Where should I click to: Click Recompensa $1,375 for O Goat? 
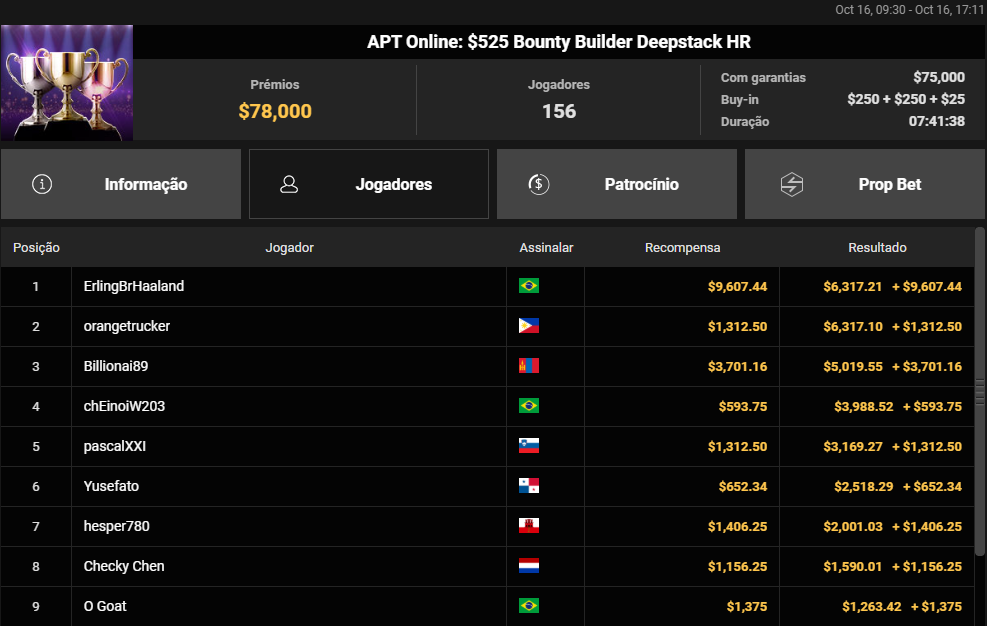click(747, 606)
